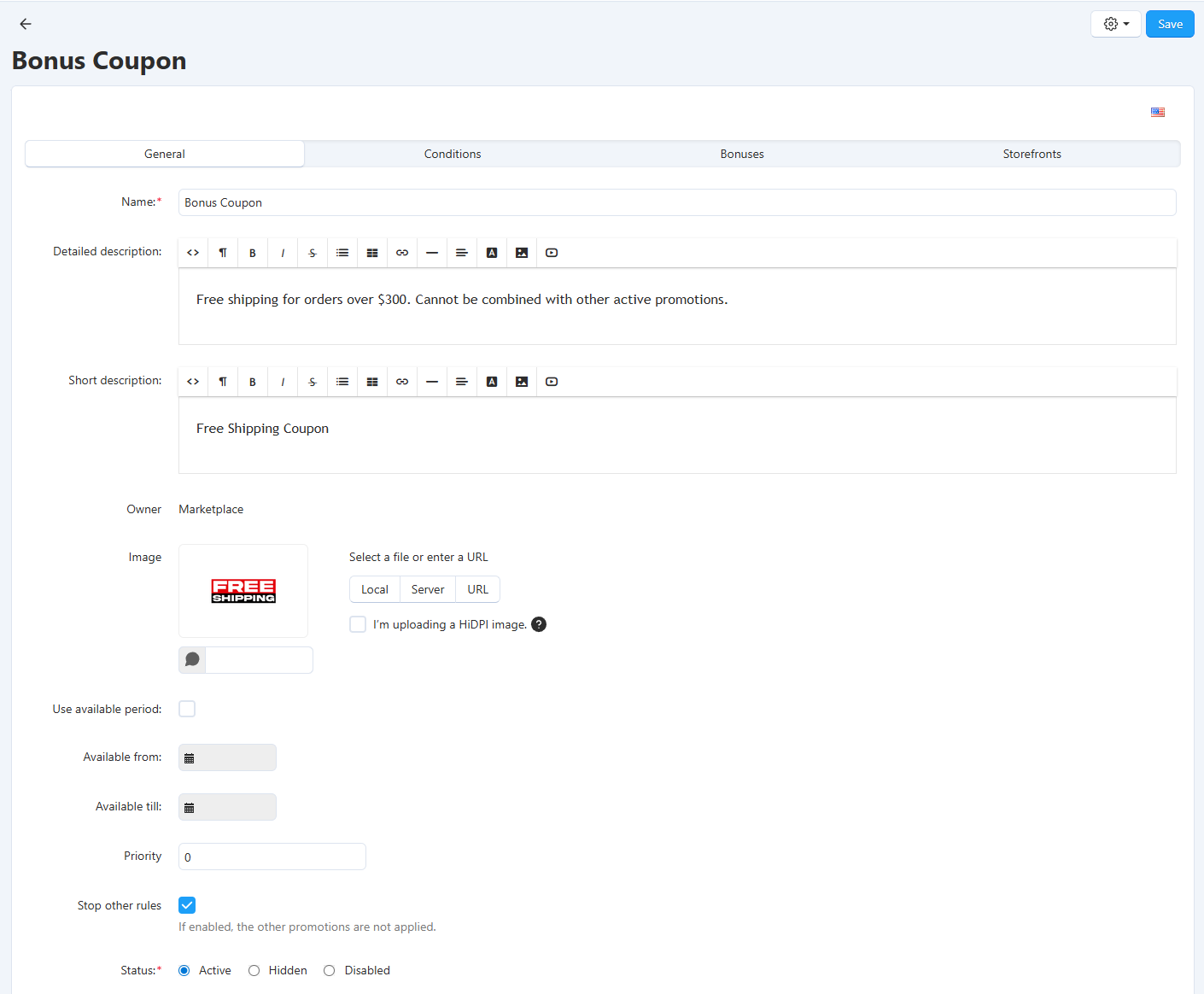Open the Free Shipping image thumbnail

243,591
